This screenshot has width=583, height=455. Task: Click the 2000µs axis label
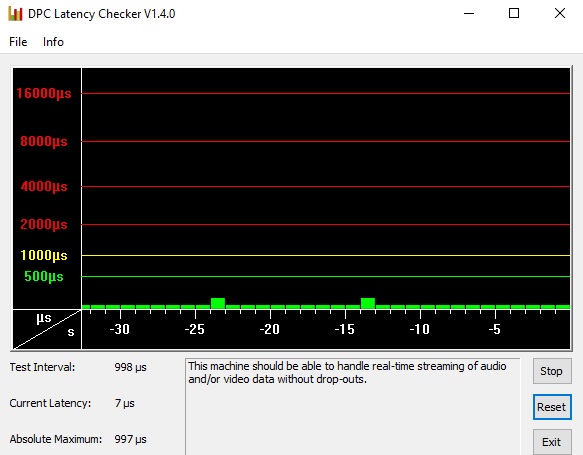44,224
